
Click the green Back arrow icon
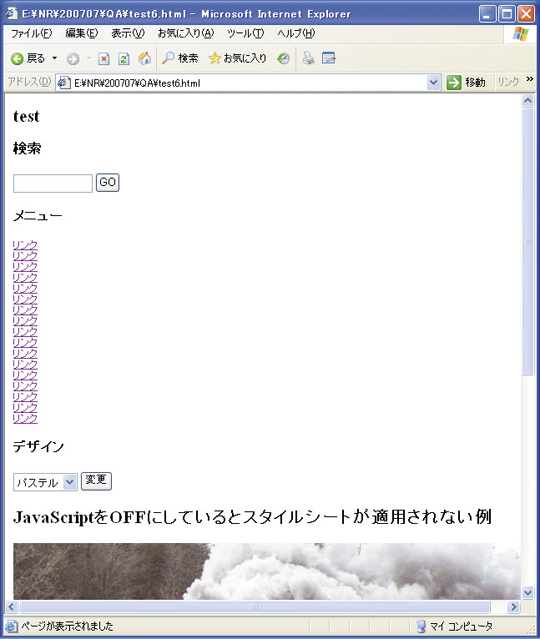(x=17, y=59)
